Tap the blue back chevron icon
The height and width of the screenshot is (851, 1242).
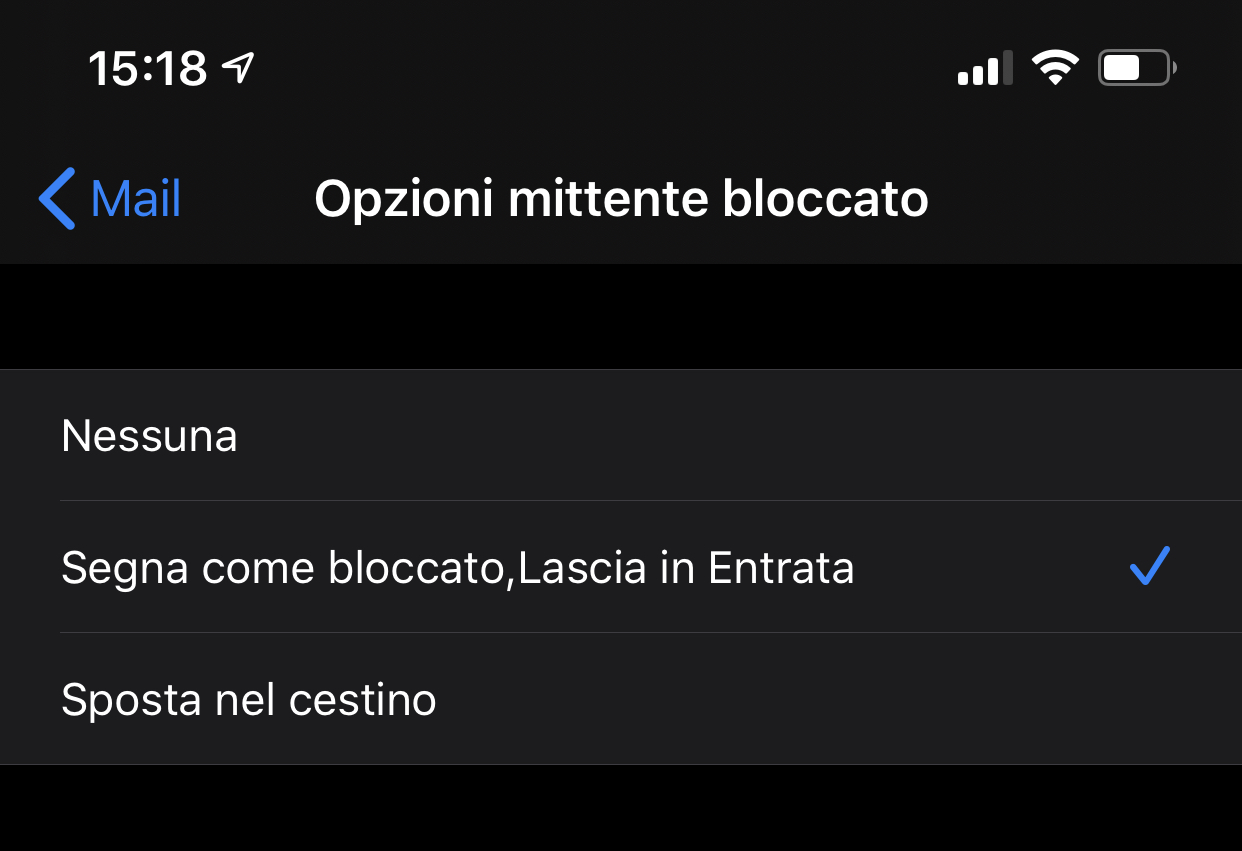pos(57,199)
